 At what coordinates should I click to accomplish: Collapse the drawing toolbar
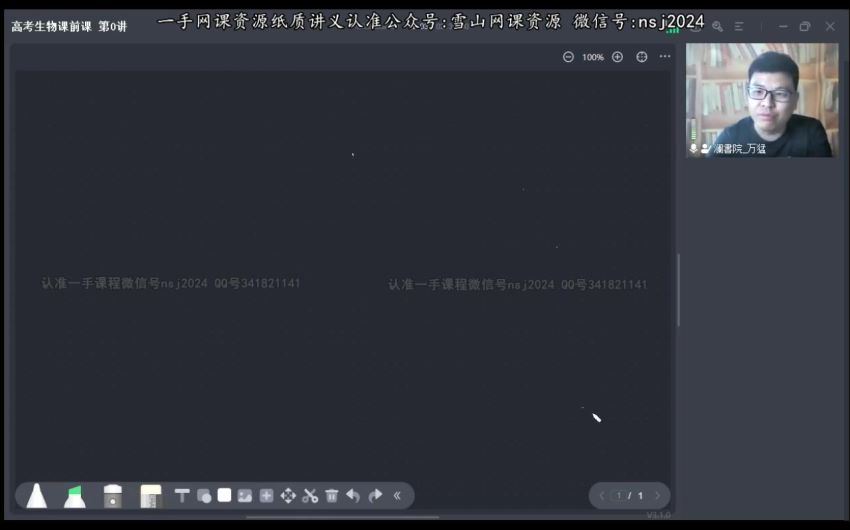(397, 495)
